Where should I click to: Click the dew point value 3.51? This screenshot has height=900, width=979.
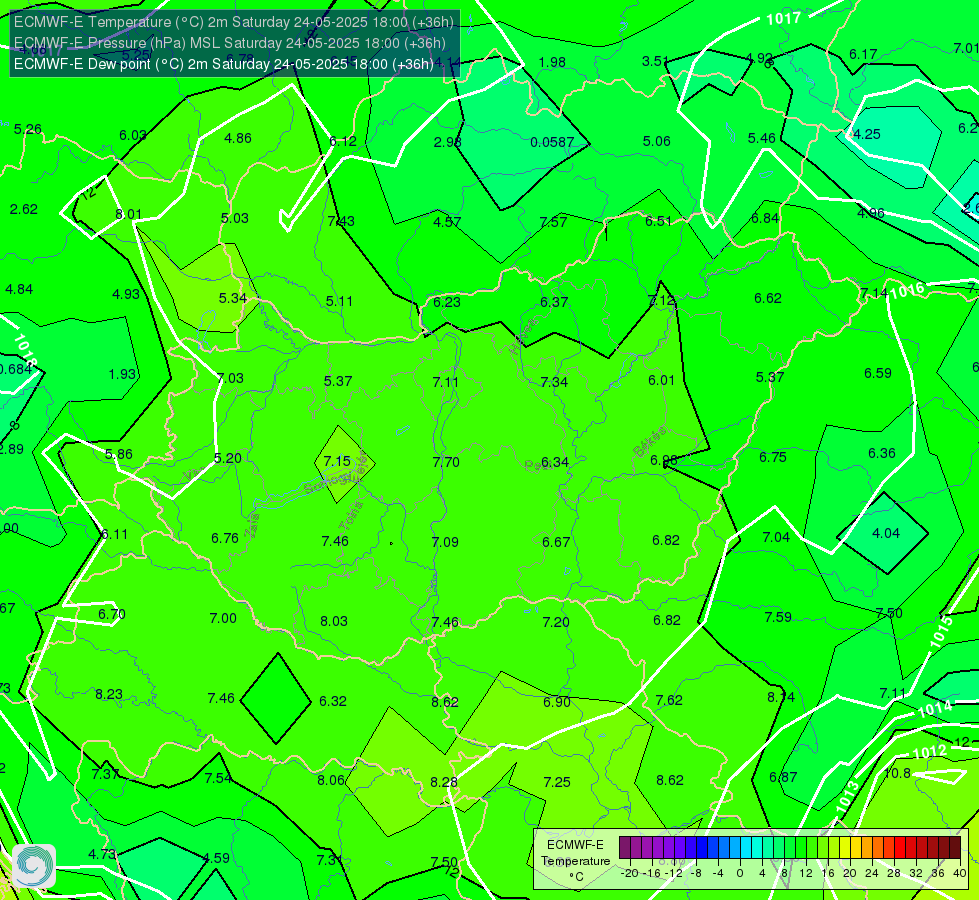656,61
